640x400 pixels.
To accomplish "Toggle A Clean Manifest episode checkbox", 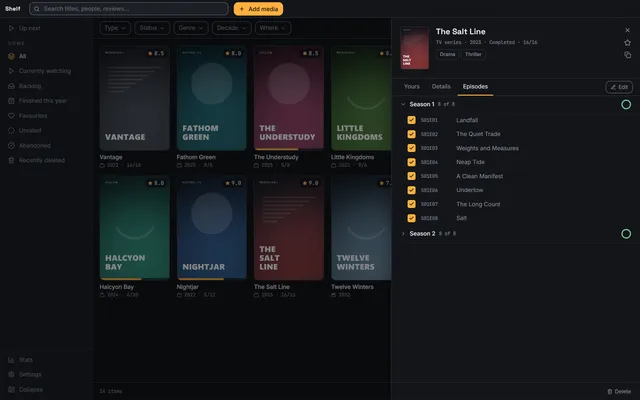I will coord(411,176).
